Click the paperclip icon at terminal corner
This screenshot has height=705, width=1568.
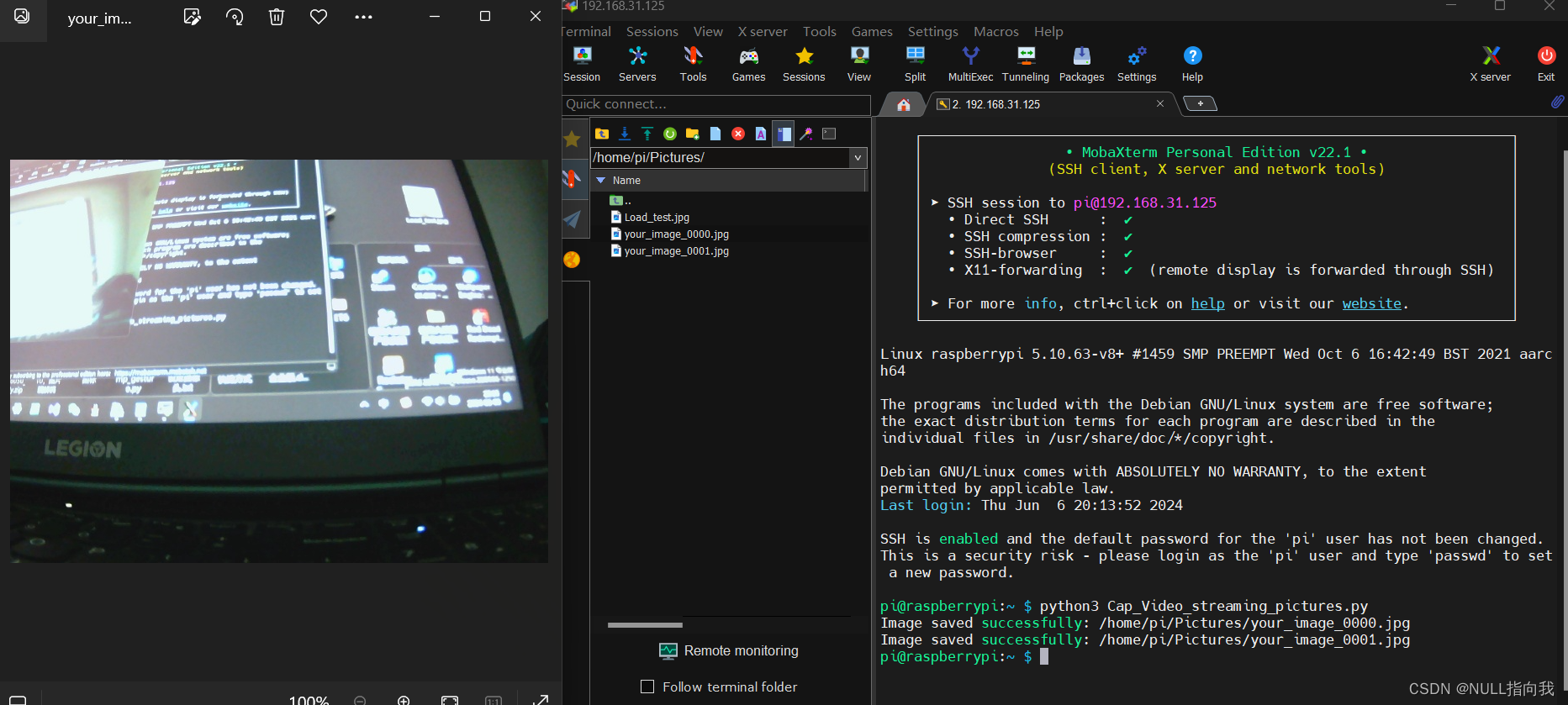1557,102
